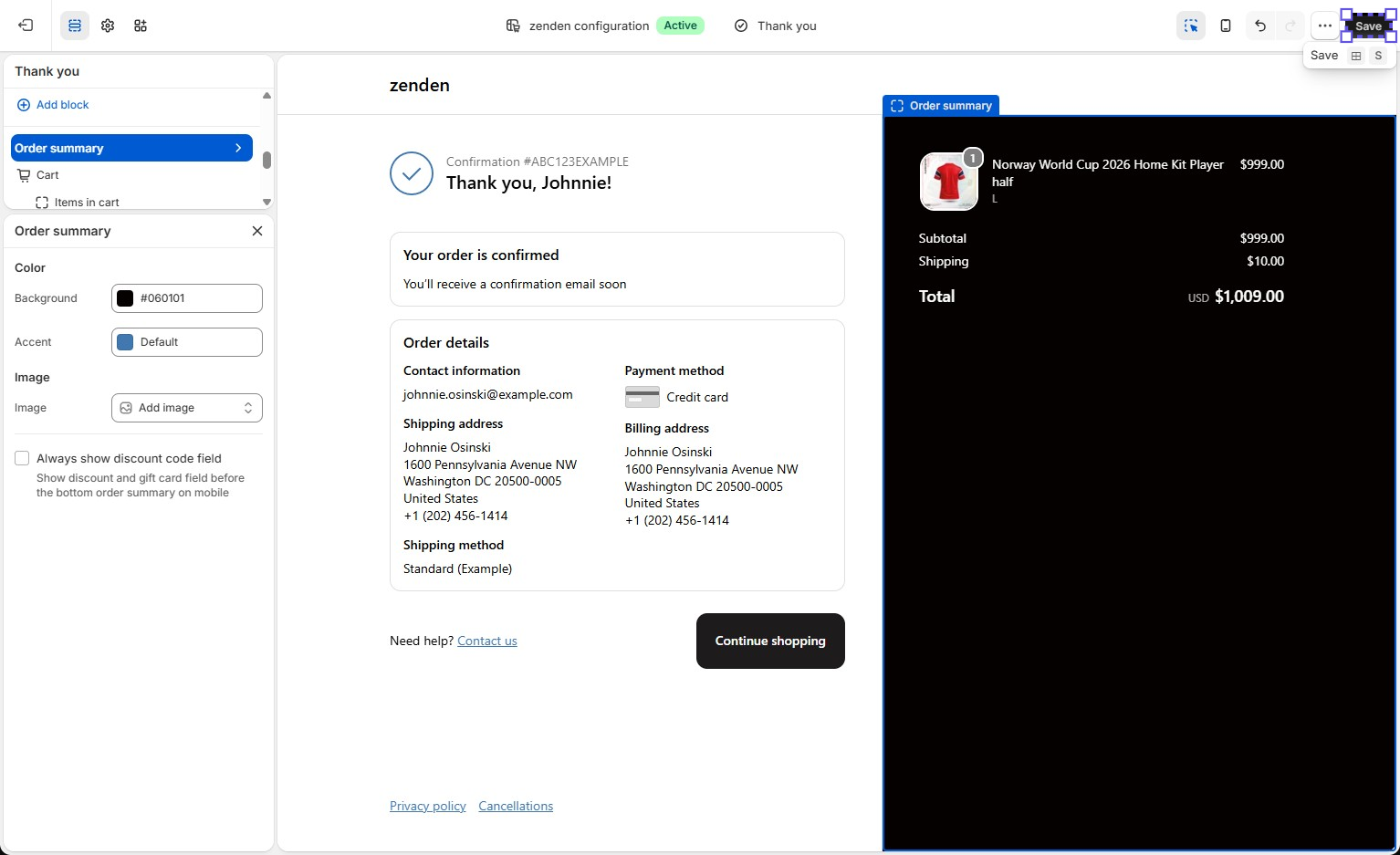The width and height of the screenshot is (1400, 855).
Task: Click the Shipping $10.00 value
Action: click(1266, 261)
